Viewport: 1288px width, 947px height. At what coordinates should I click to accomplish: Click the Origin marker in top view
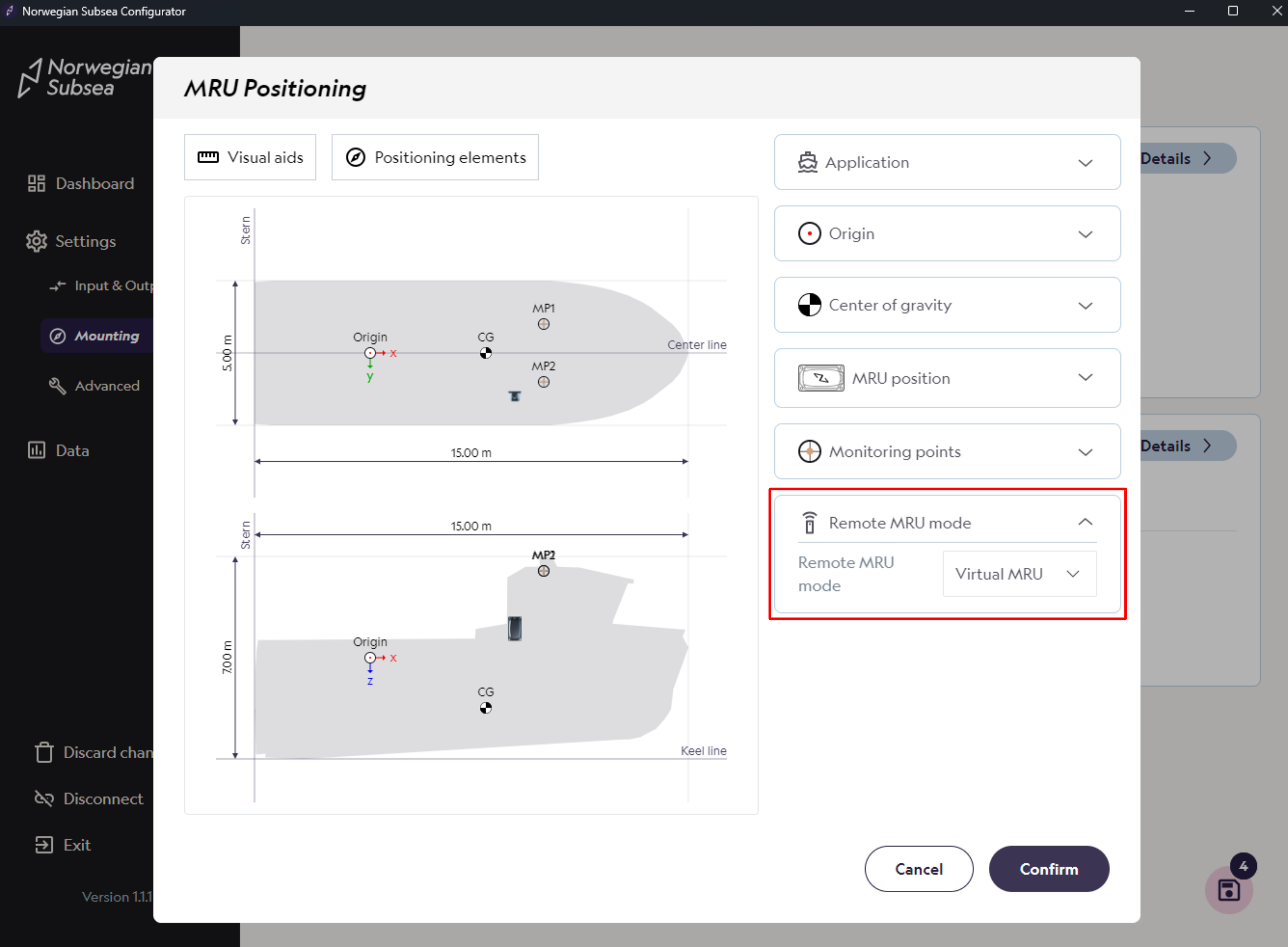370,353
